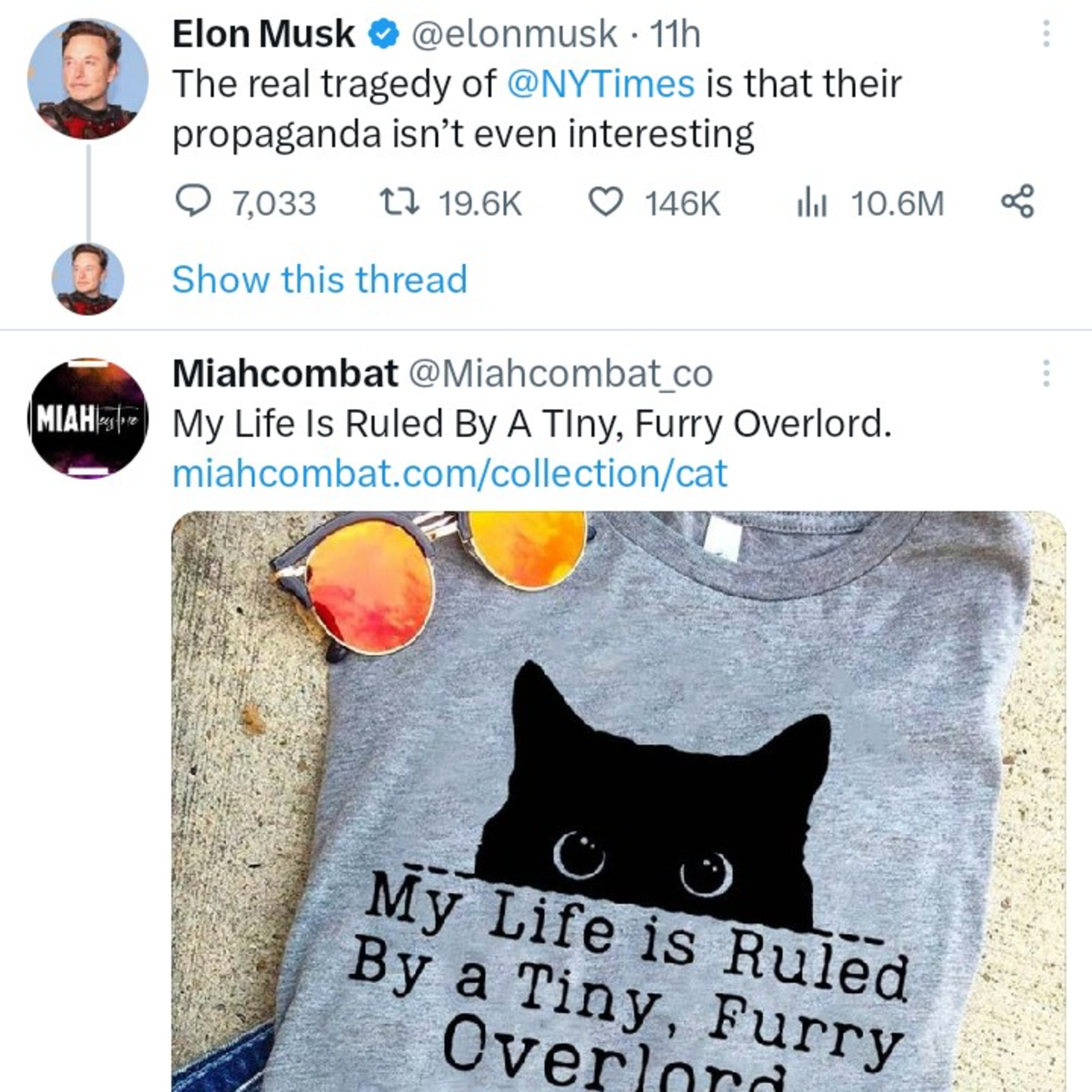Viewport: 1092px width, 1092px height.
Task: Open the share icon on the first tweet
Action: (1018, 201)
